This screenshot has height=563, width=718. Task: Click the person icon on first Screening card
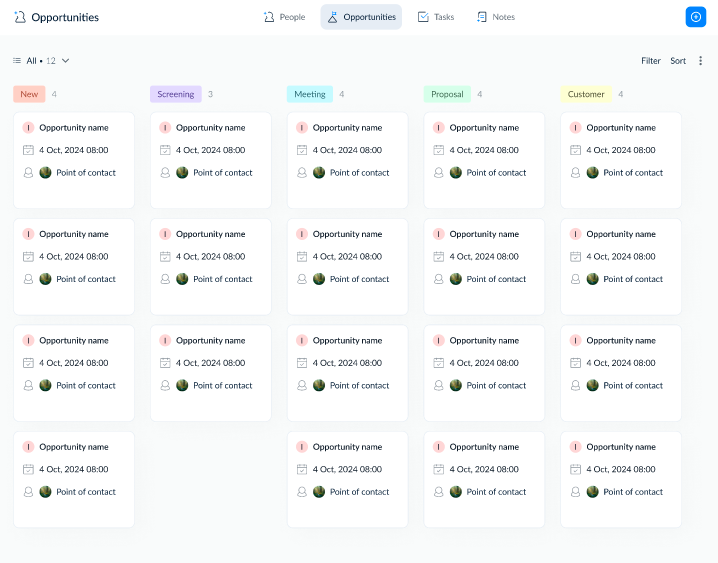165,172
